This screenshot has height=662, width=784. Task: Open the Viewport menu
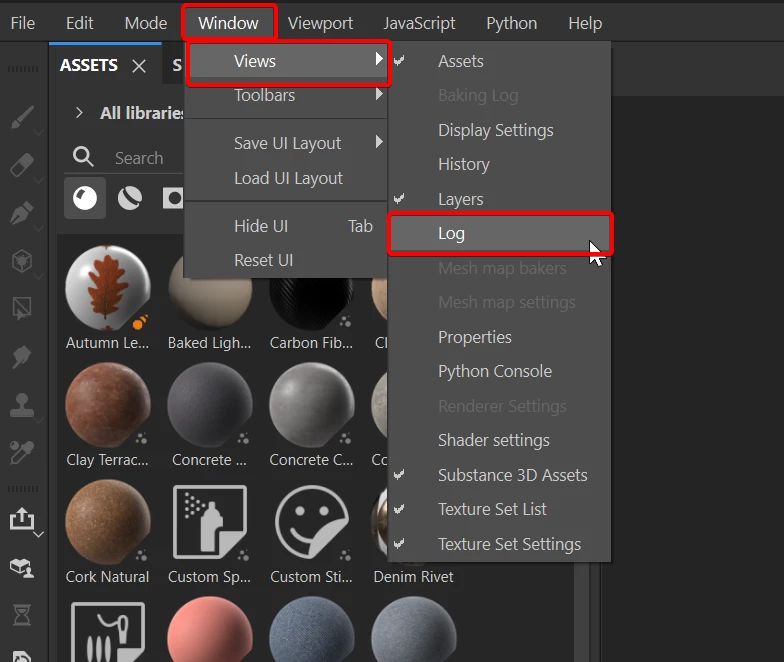click(x=320, y=23)
